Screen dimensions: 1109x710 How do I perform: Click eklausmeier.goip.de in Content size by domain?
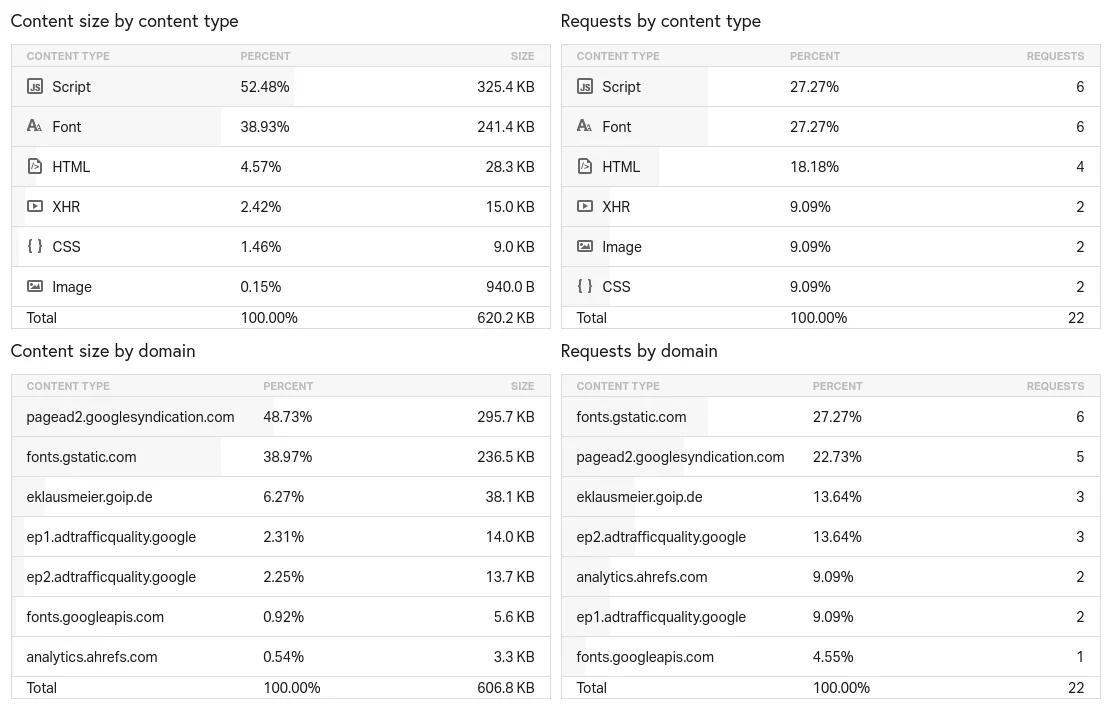[89, 497]
